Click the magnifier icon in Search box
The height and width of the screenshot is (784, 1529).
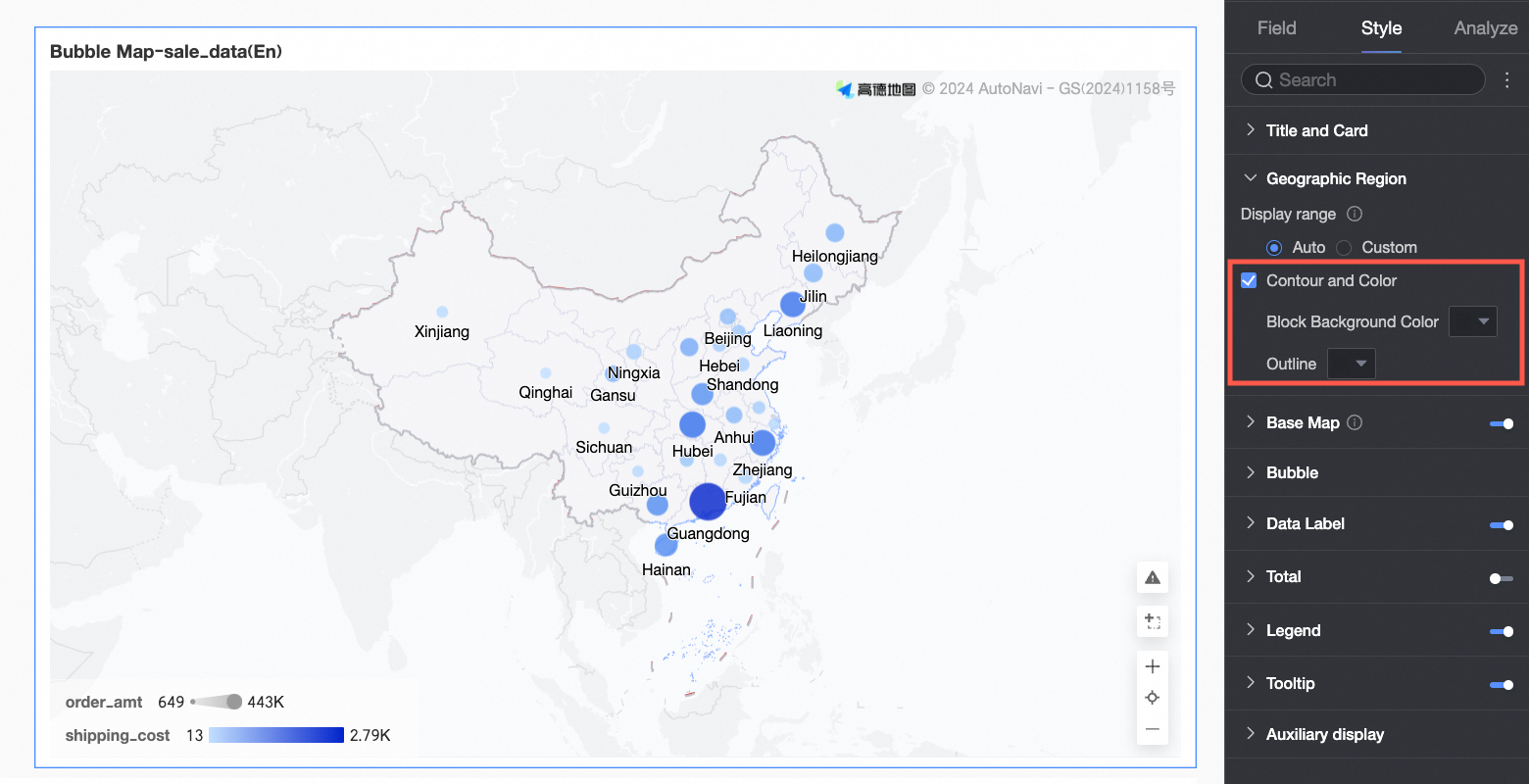coord(1264,80)
